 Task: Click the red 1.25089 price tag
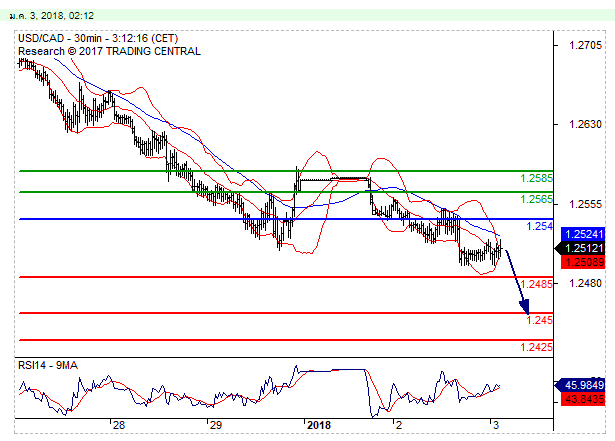583,262
